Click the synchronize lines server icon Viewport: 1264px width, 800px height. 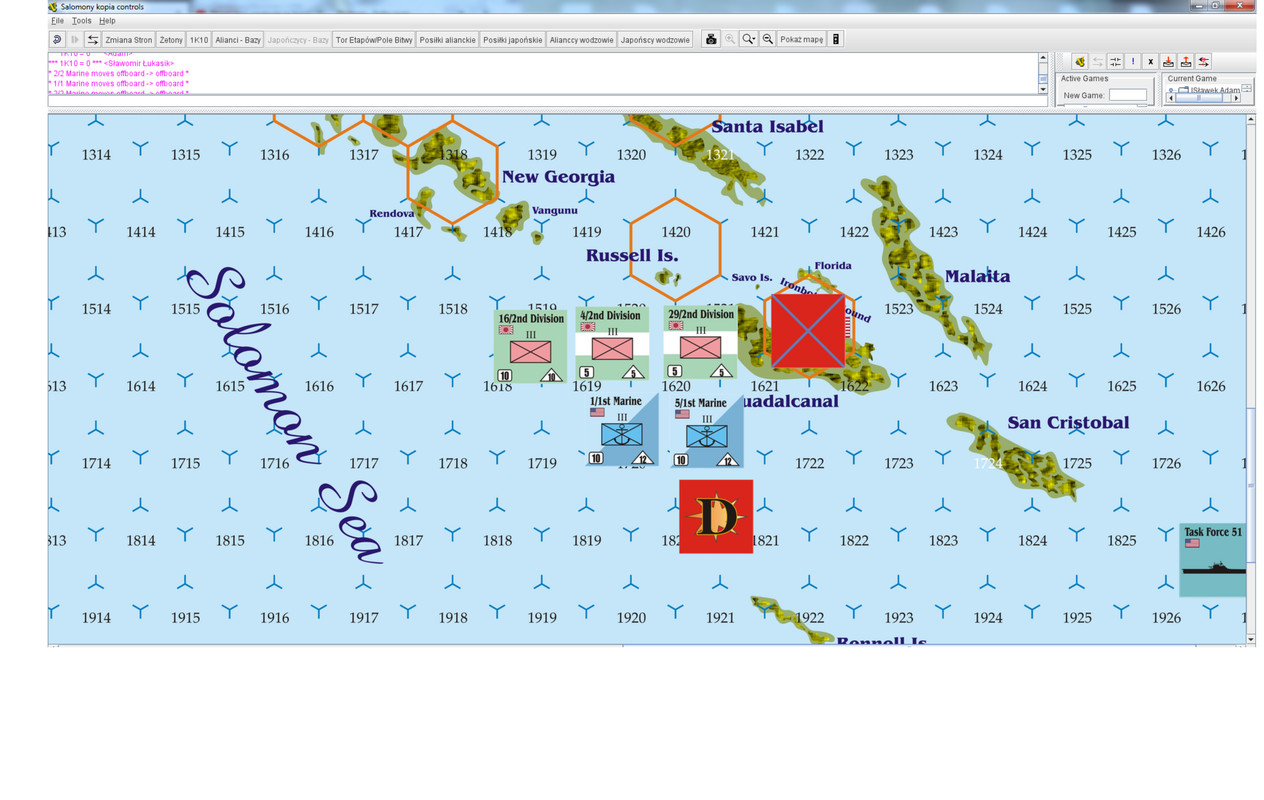click(x=1115, y=61)
